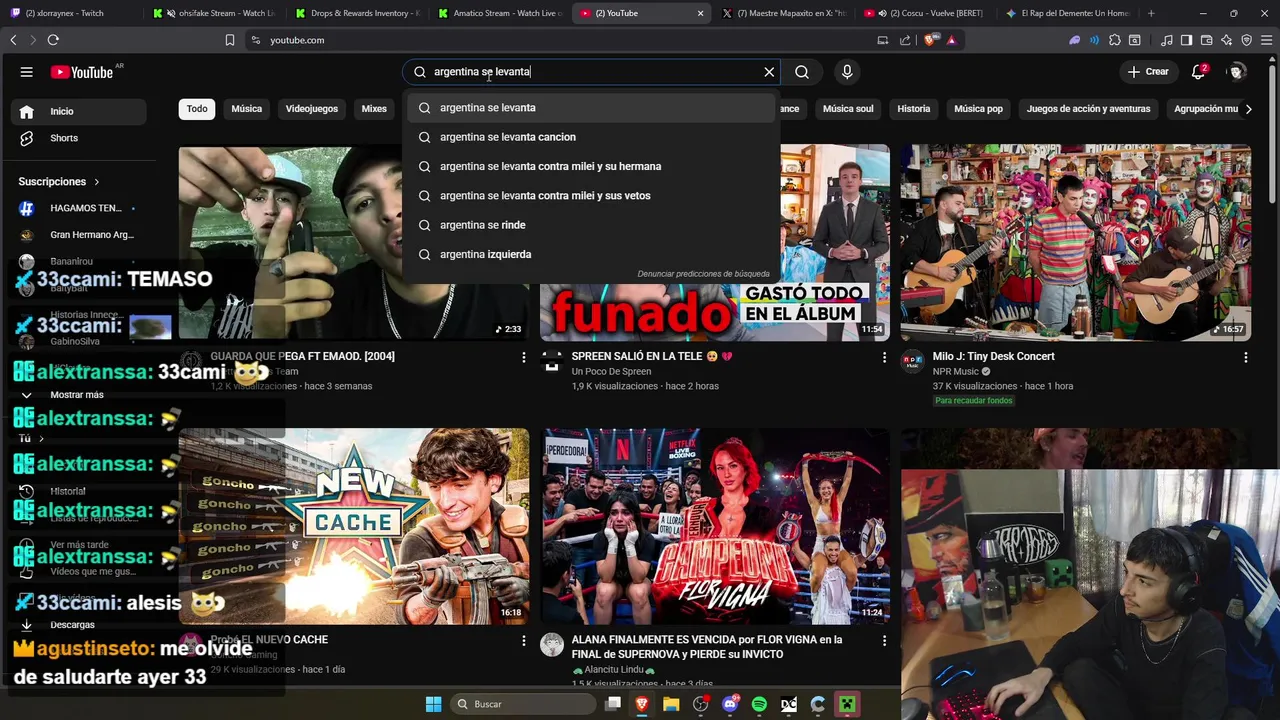Open a new browser tab
This screenshot has width=1280, height=720.
[1151, 13]
